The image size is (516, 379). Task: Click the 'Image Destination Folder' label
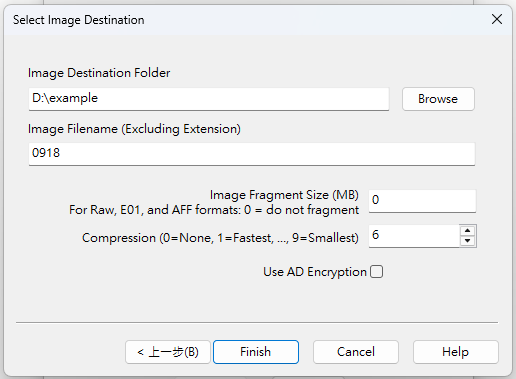(99, 73)
